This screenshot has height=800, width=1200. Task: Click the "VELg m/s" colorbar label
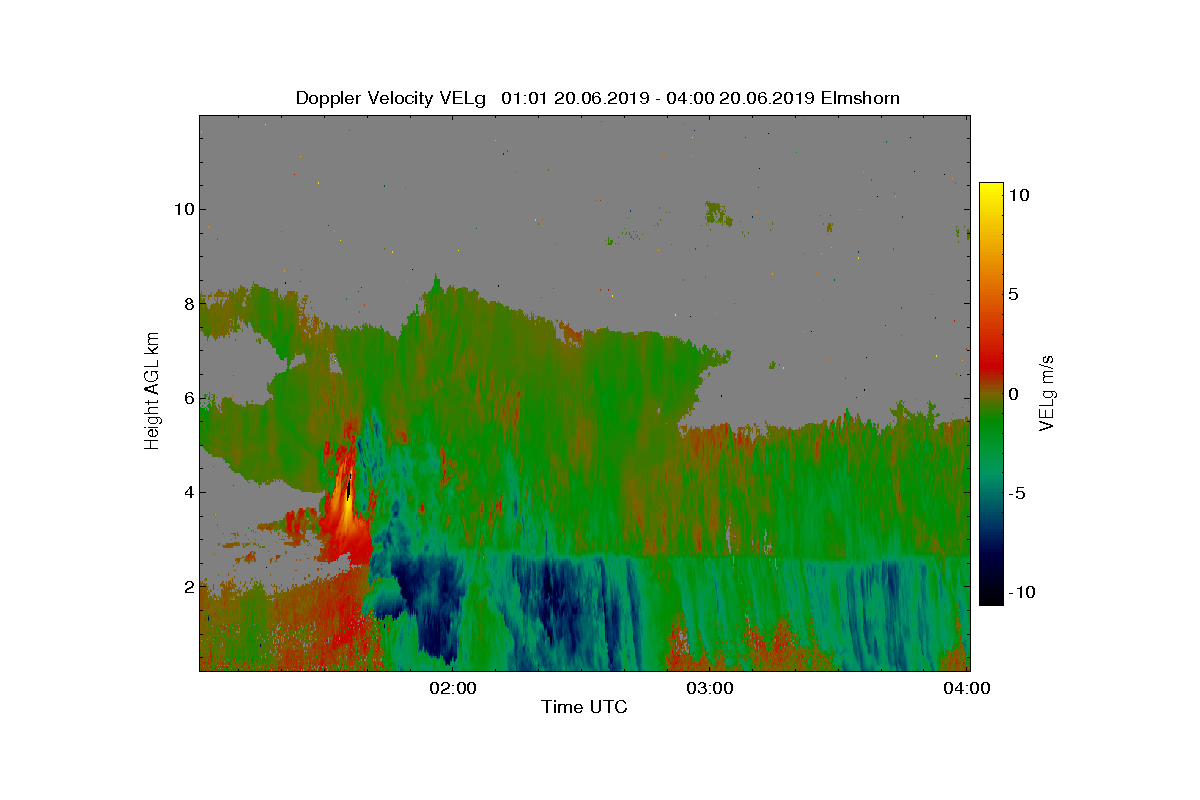tap(1047, 392)
